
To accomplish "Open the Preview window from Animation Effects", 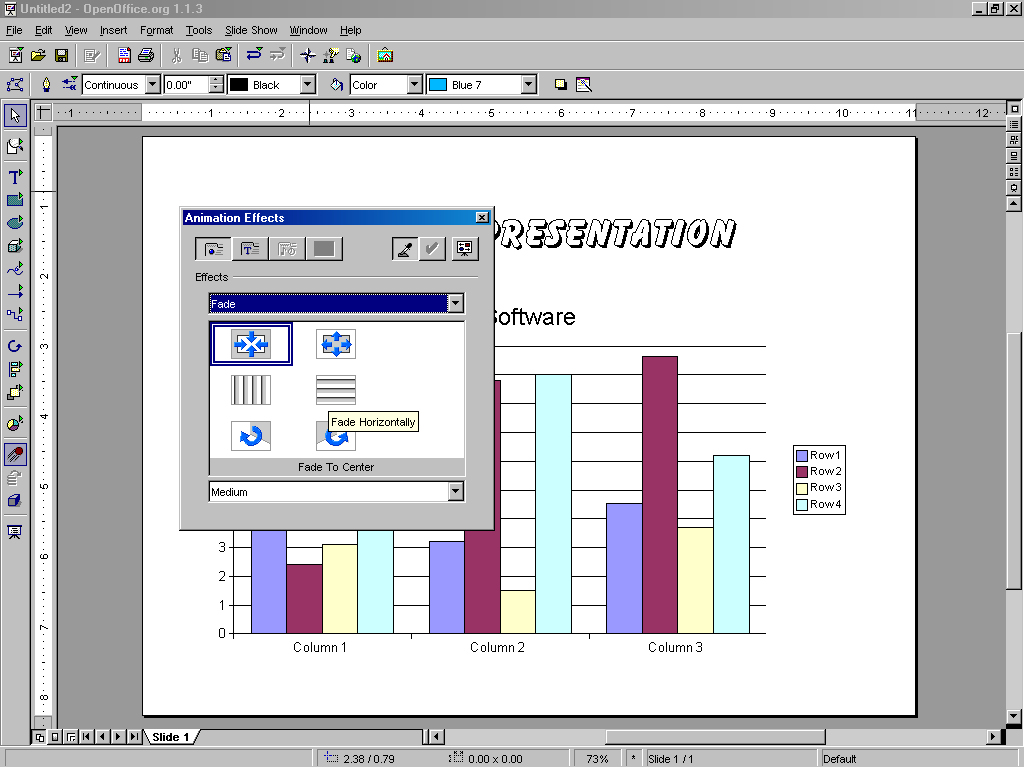I will point(465,249).
